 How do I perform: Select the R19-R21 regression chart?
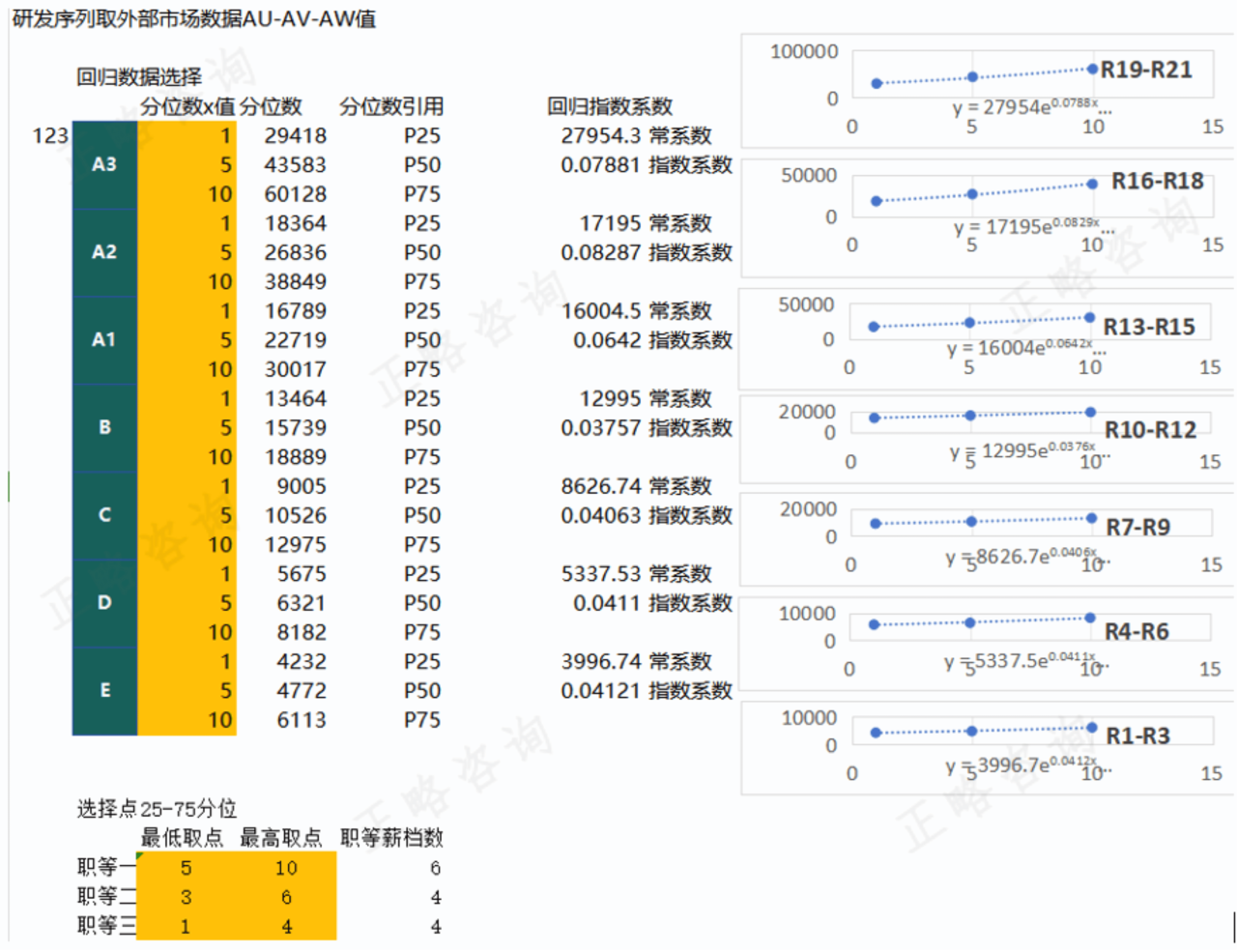pyautogui.click(x=988, y=91)
